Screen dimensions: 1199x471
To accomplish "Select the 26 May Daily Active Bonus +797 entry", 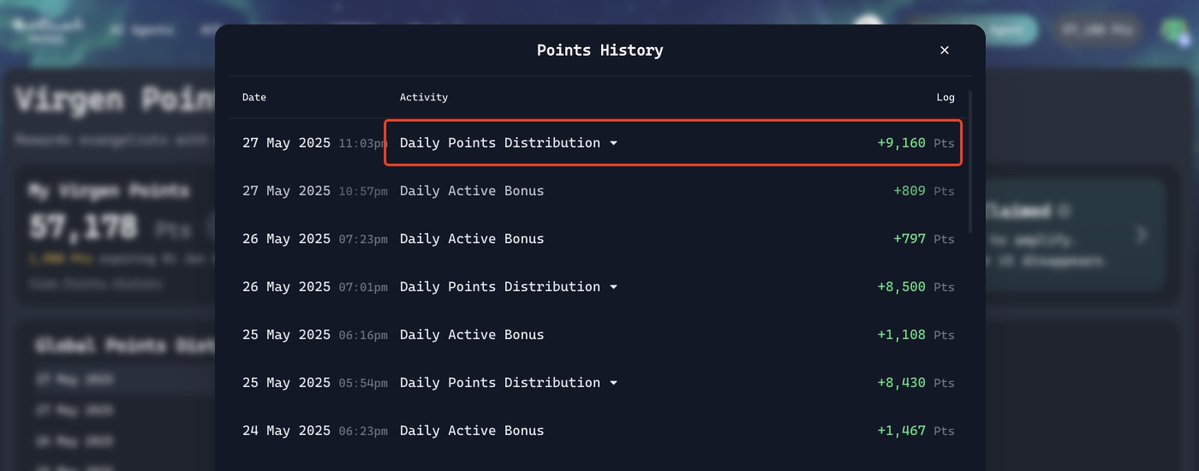I will coord(598,239).
